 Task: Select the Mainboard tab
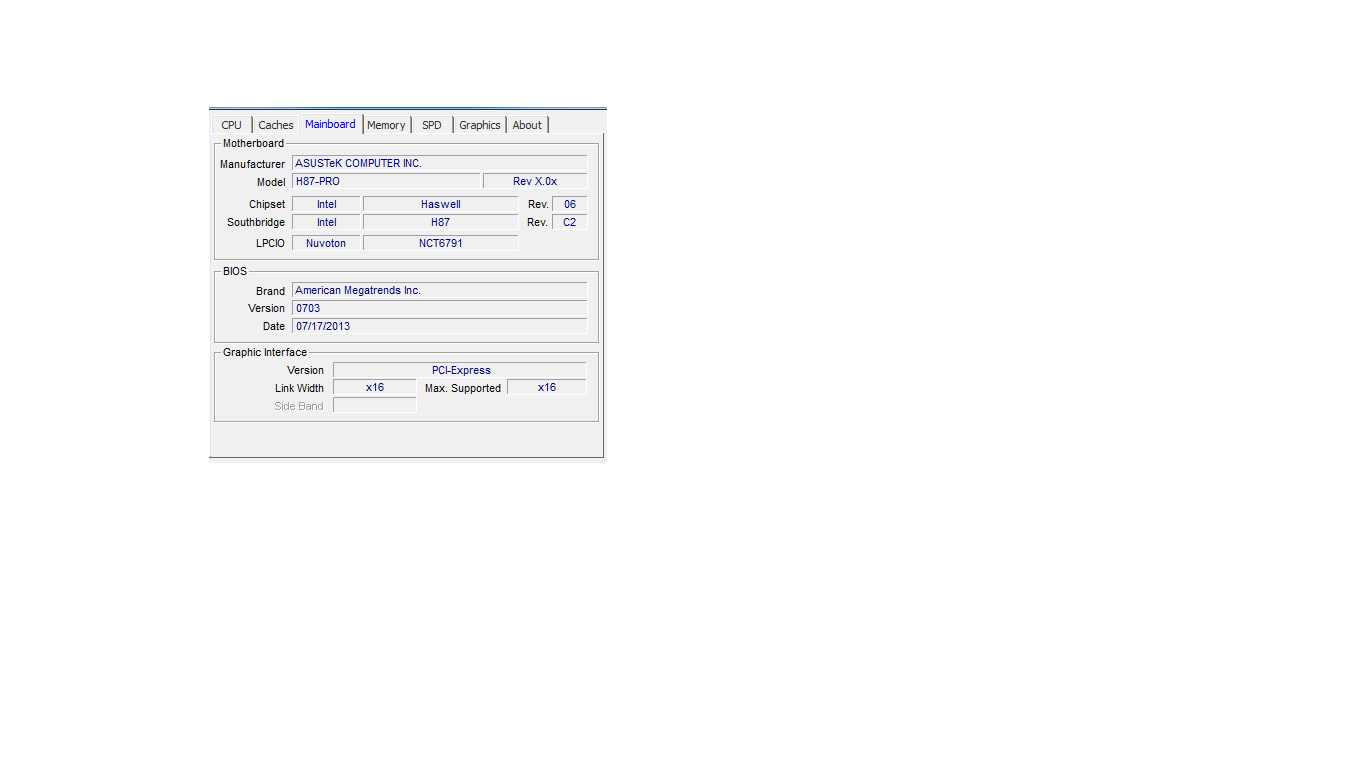pos(330,124)
